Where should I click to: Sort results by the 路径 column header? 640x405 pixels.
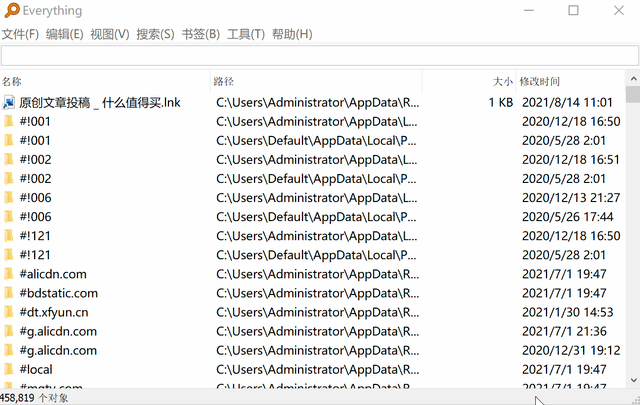click(x=316, y=81)
